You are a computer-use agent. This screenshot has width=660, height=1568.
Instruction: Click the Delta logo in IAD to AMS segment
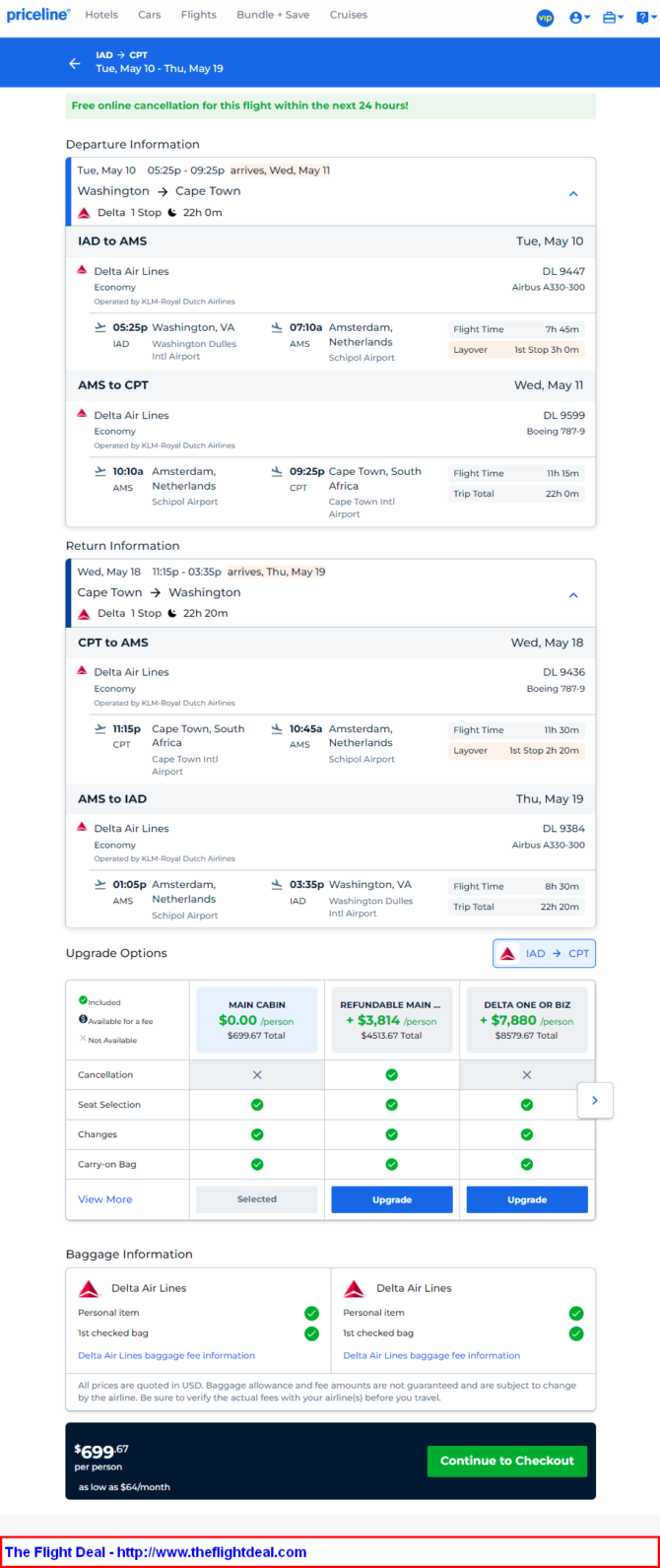point(83,270)
